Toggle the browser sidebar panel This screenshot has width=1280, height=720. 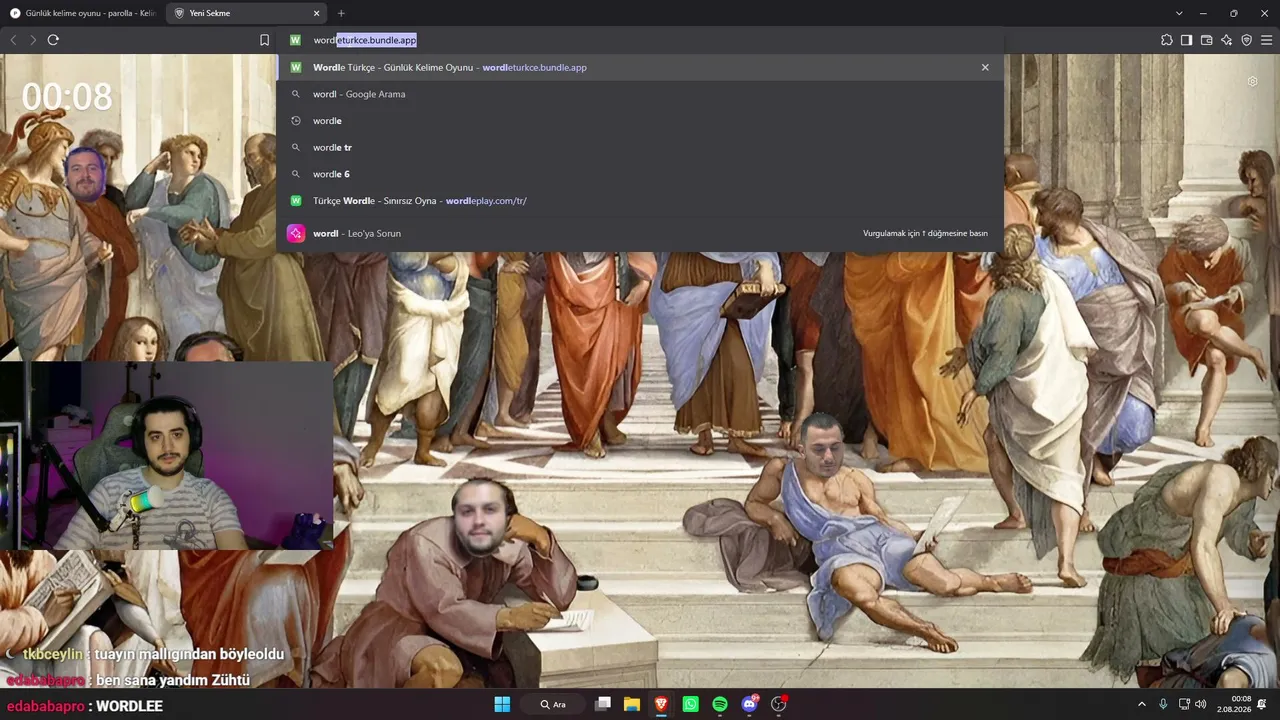point(1186,40)
